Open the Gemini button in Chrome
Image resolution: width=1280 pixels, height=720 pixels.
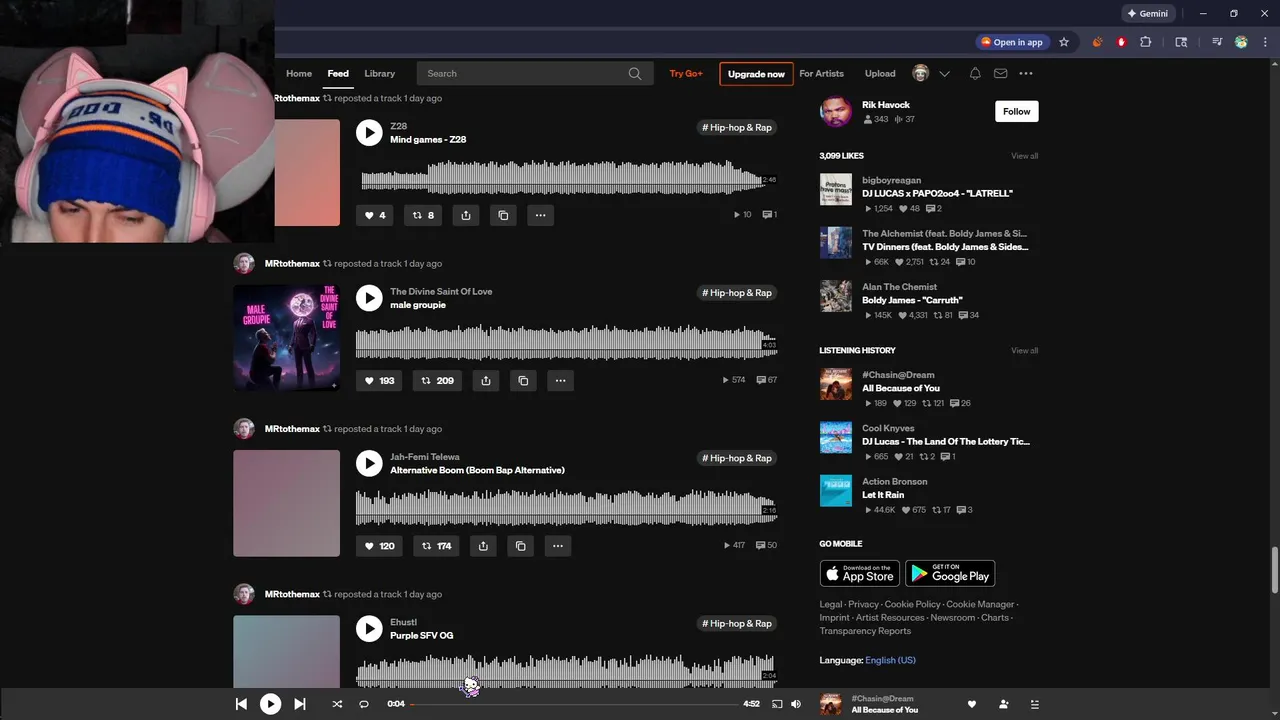click(x=1147, y=13)
